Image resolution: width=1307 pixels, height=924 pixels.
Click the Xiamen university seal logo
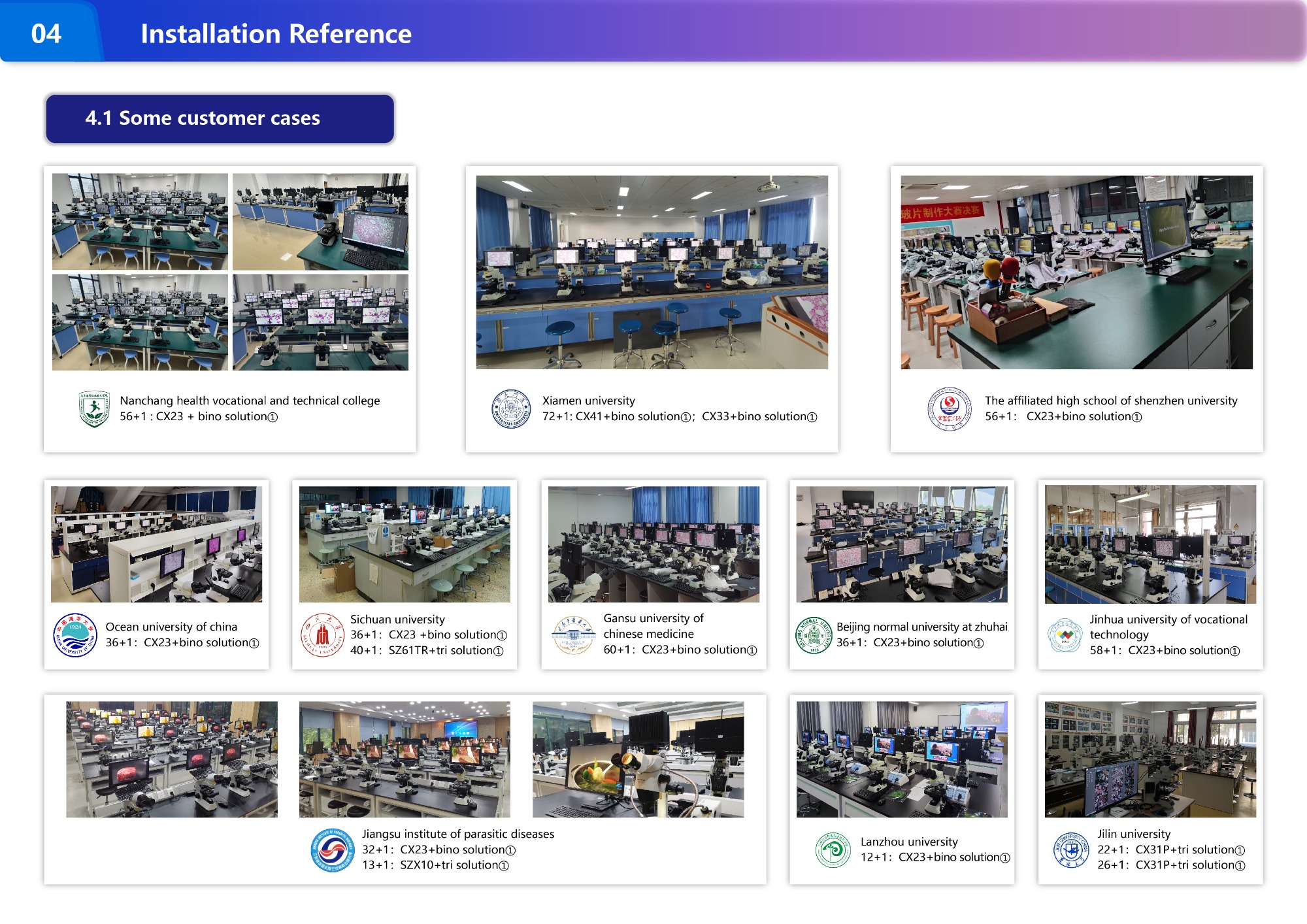point(510,409)
